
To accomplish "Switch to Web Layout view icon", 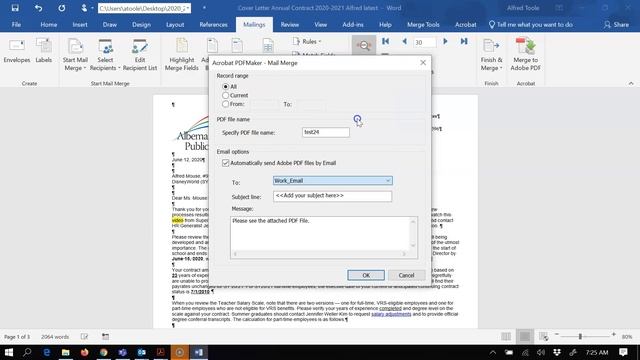I will pyautogui.click(x=543, y=337).
